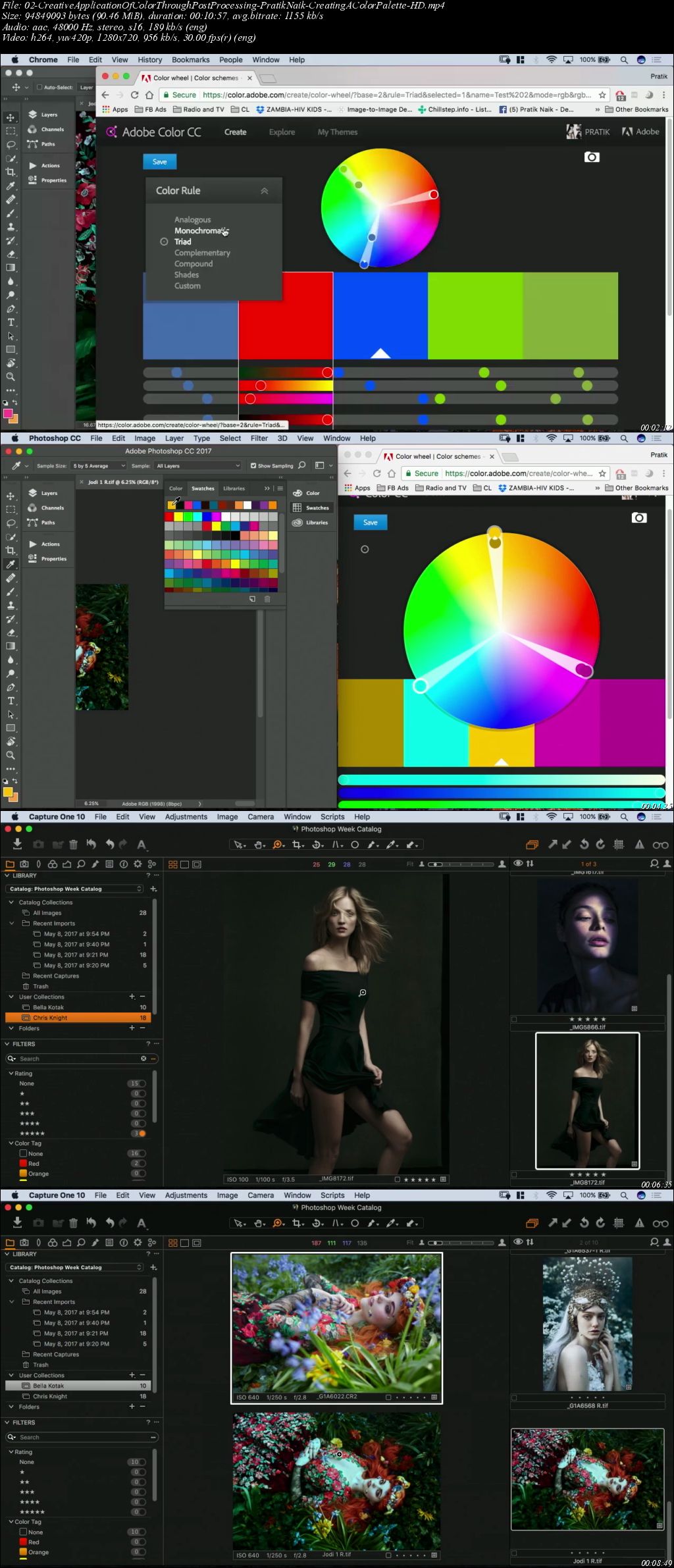The height and width of the screenshot is (1568, 674).
Task: Collapse Color Tag group in 00:06:35 Capture One frame
Action: tap(12, 1143)
